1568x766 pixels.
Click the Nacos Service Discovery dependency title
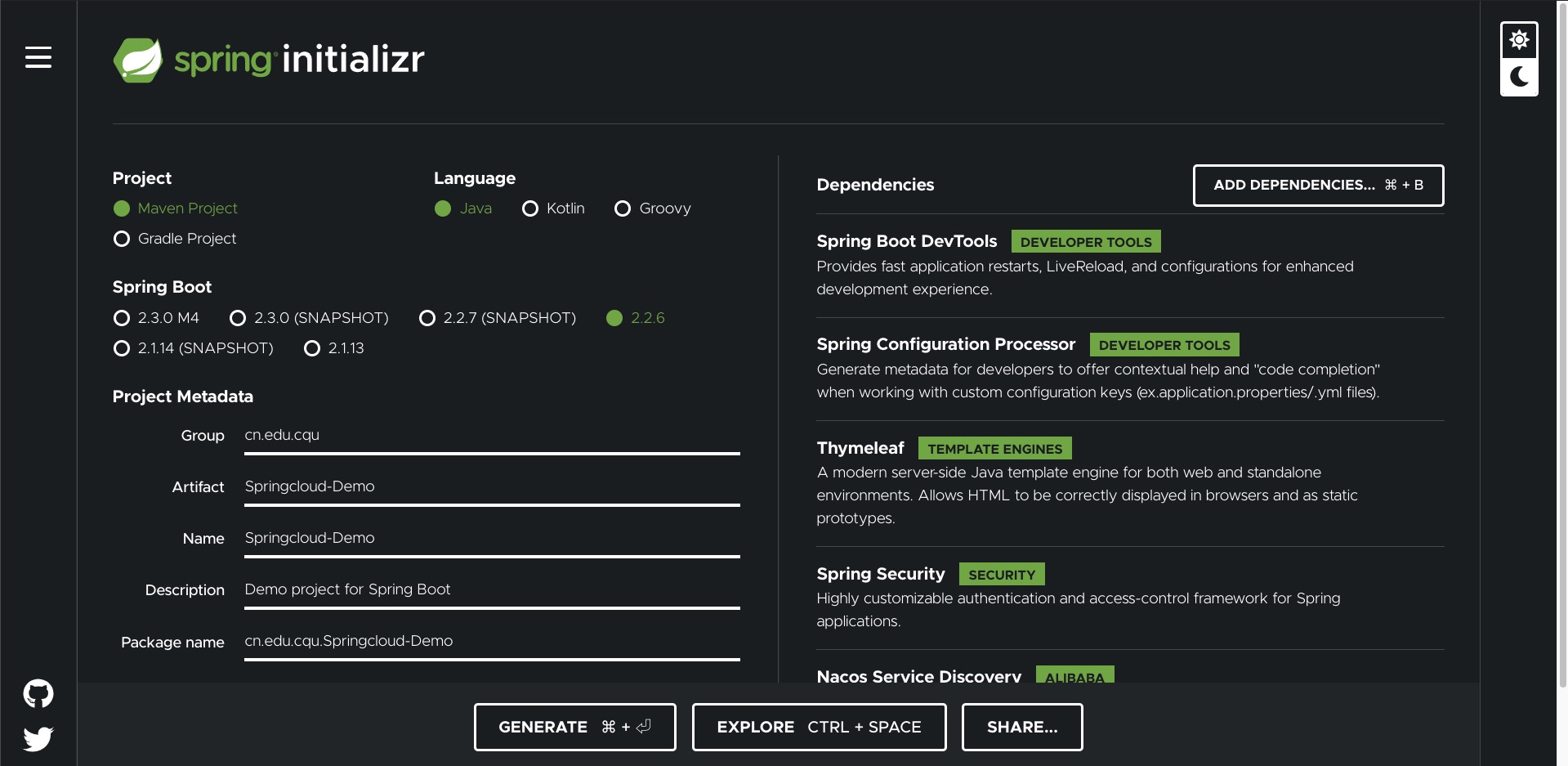[919, 676]
